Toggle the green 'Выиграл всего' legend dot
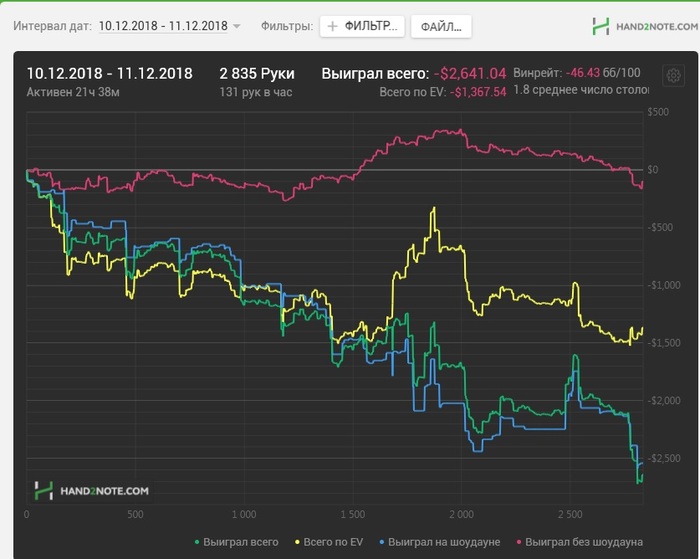This screenshot has height=559, width=700. (x=198, y=542)
